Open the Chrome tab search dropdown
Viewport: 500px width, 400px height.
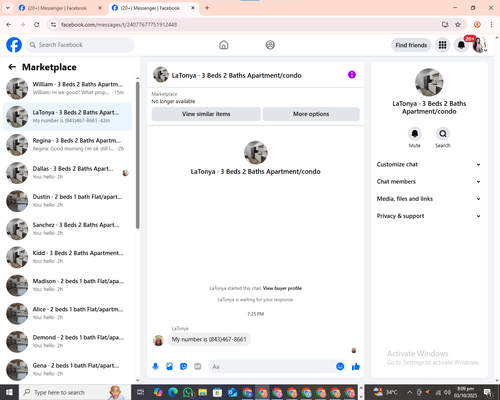click(x=7, y=8)
